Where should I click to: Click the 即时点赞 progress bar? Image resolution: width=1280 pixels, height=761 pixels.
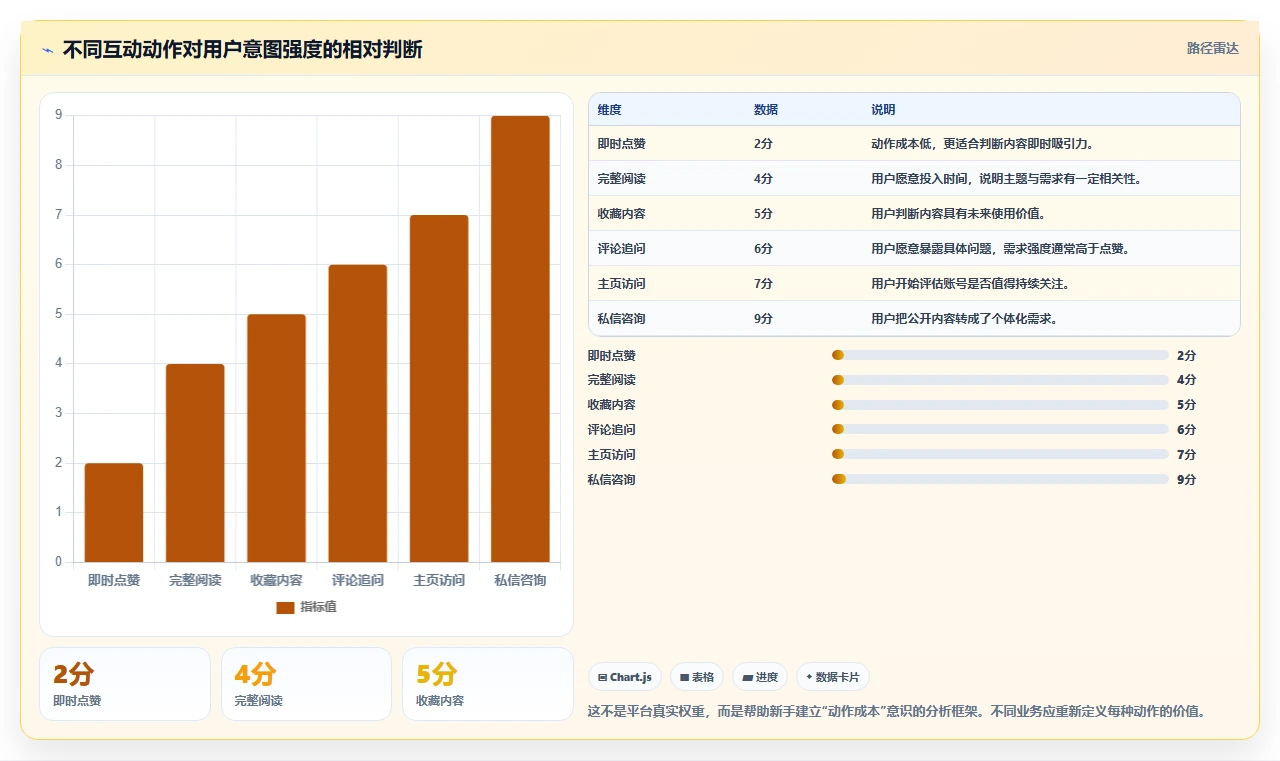[1000, 355]
